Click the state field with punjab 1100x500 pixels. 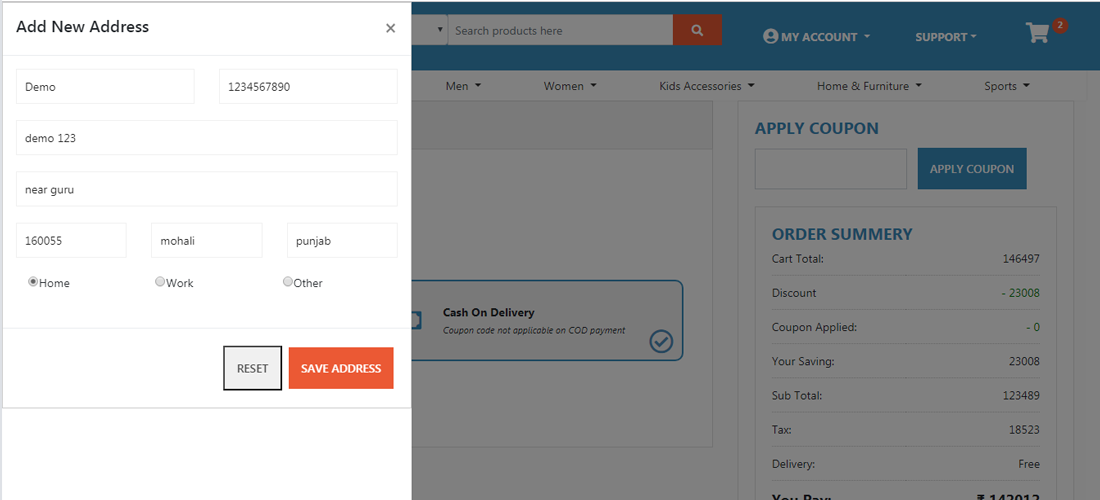(x=342, y=241)
